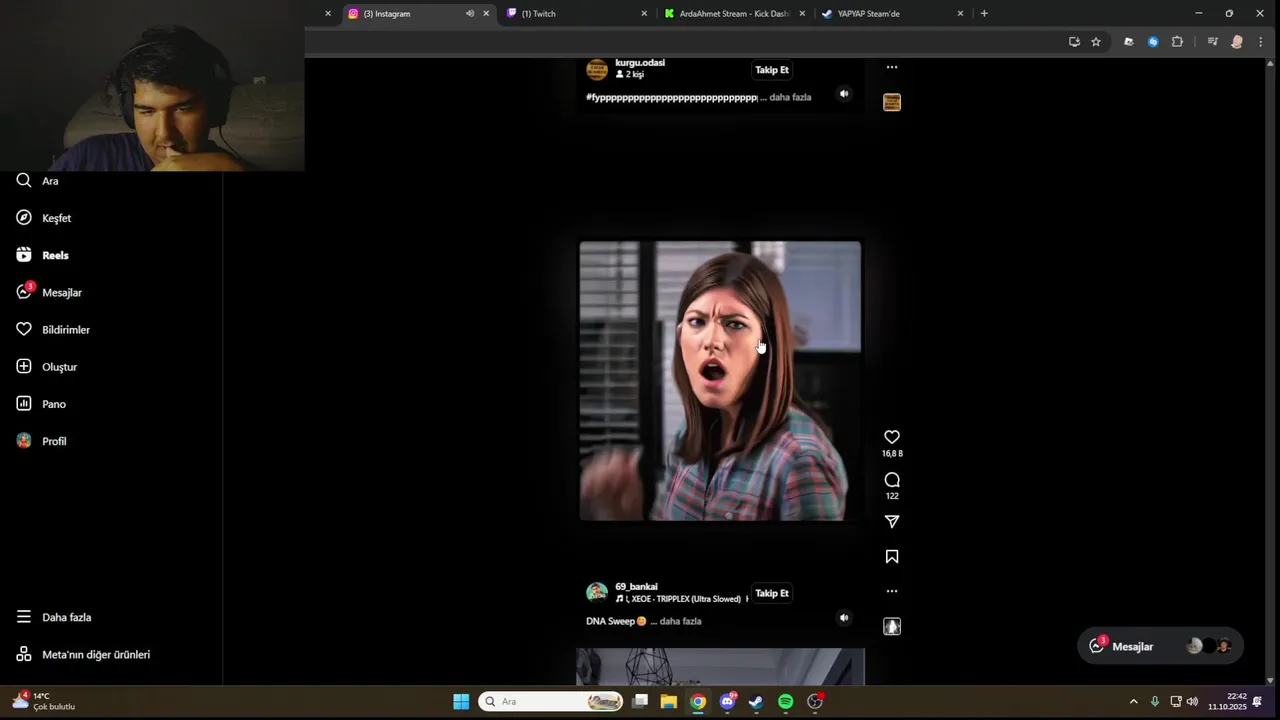Open Task View from the taskbar
Screen dimensions: 1280x720
[640, 702]
